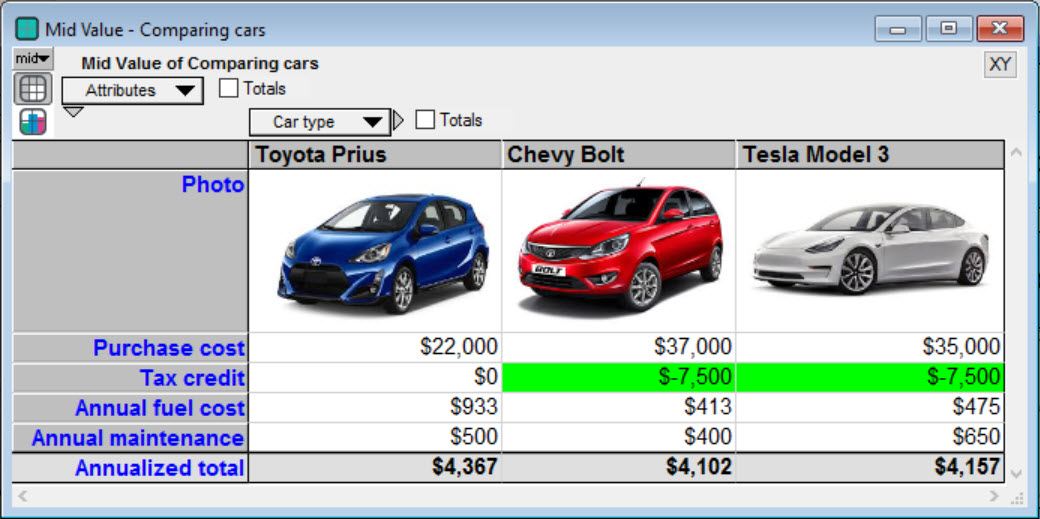Viewport: 1040px width, 519px height.
Task: Click the Annual maintenance row label
Action: 130,437
